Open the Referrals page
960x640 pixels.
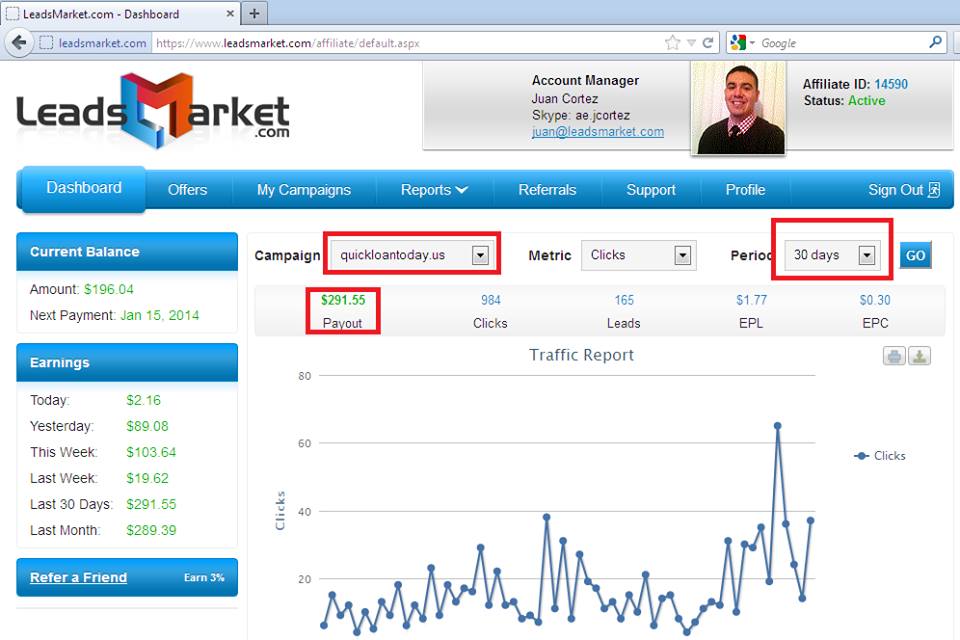point(547,190)
